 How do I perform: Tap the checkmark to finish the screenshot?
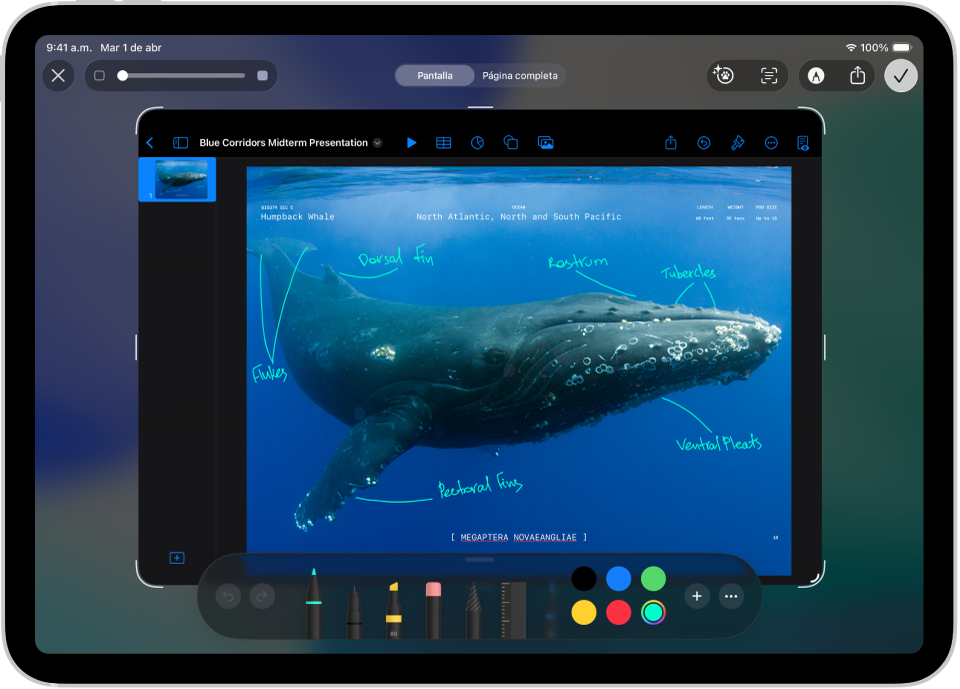click(x=900, y=75)
